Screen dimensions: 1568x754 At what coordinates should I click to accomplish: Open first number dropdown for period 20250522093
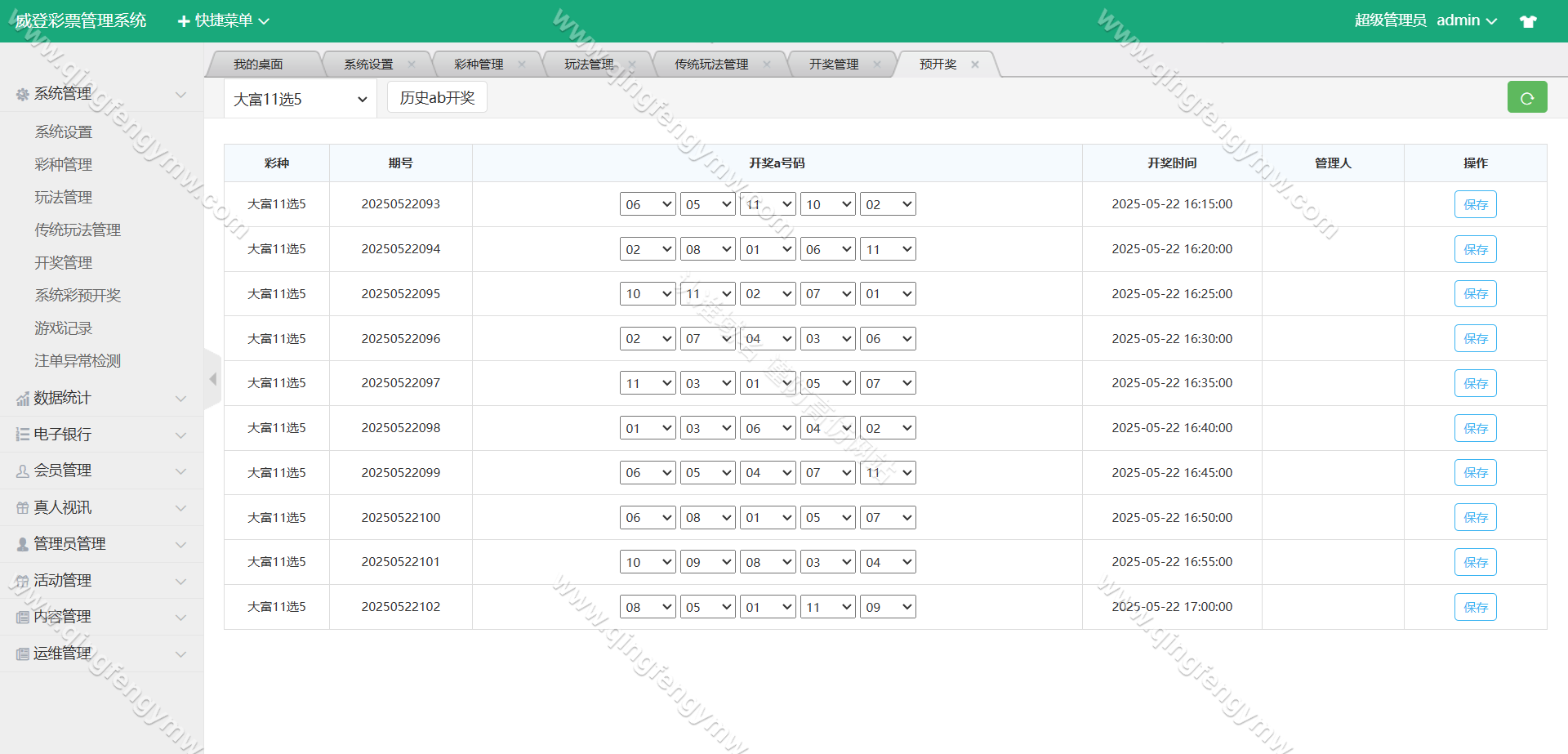tap(648, 204)
